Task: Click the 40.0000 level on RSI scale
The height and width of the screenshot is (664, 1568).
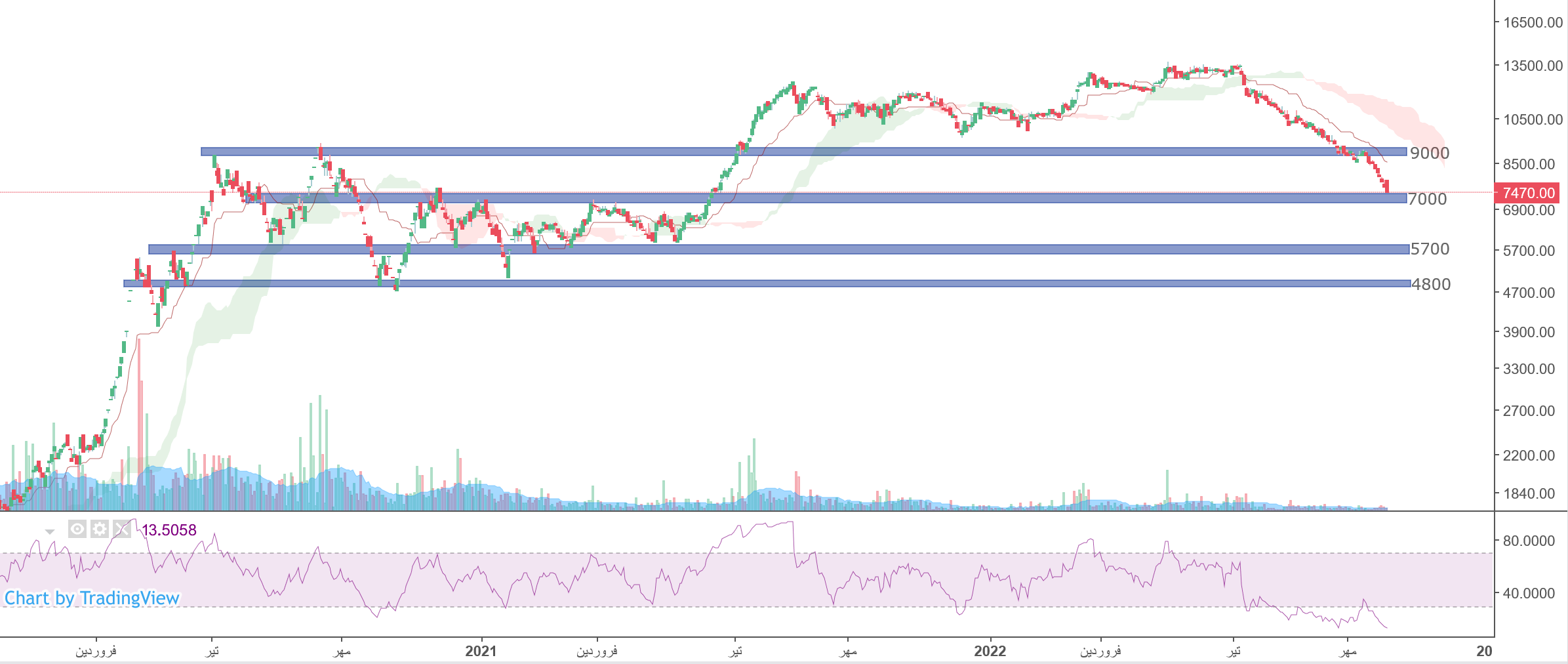Action: click(x=1528, y=594)
